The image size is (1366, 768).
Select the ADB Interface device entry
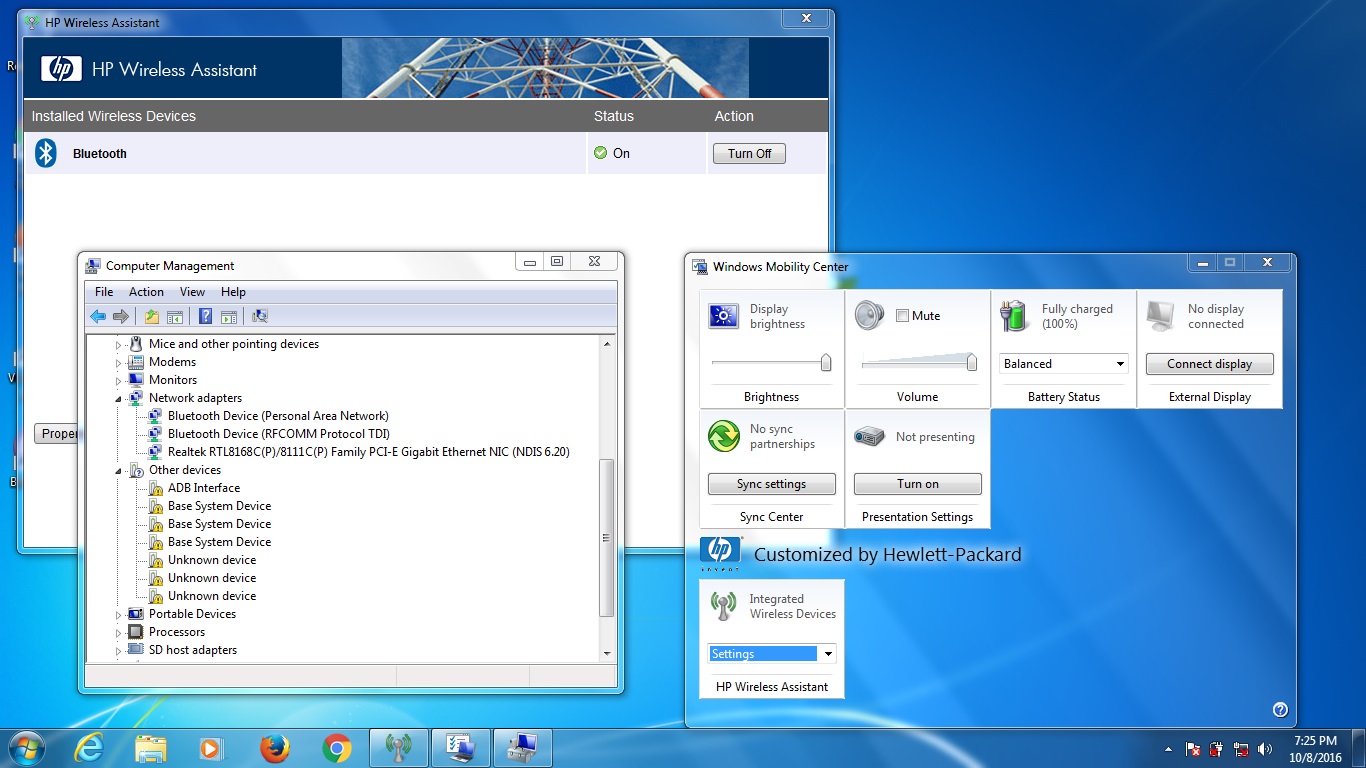203,488
